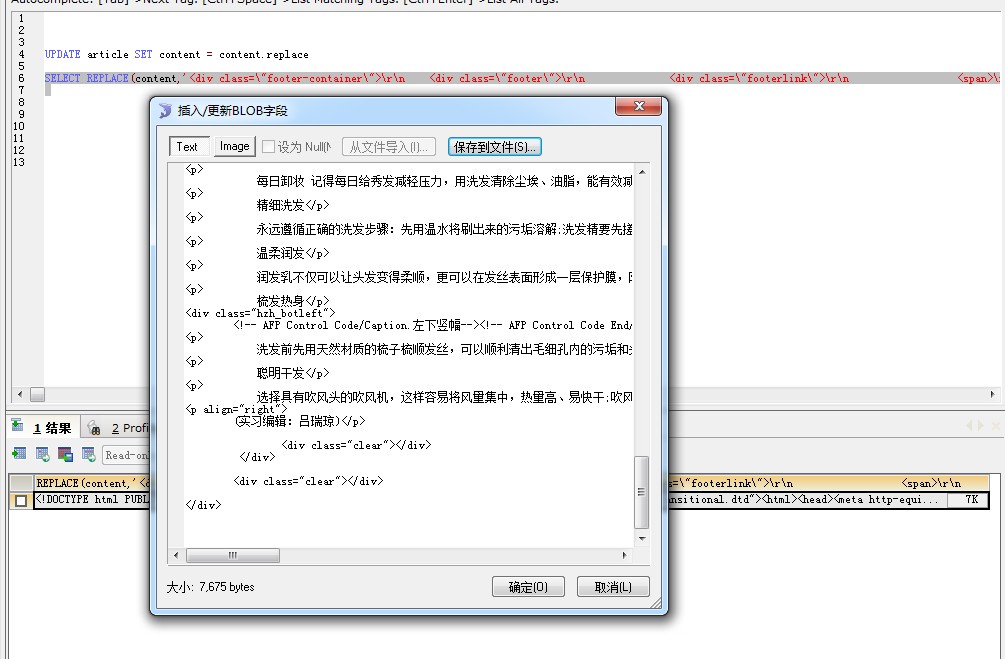
Task: Click up arrow of BLOB text vertical scrollbar
Action: 642,172
